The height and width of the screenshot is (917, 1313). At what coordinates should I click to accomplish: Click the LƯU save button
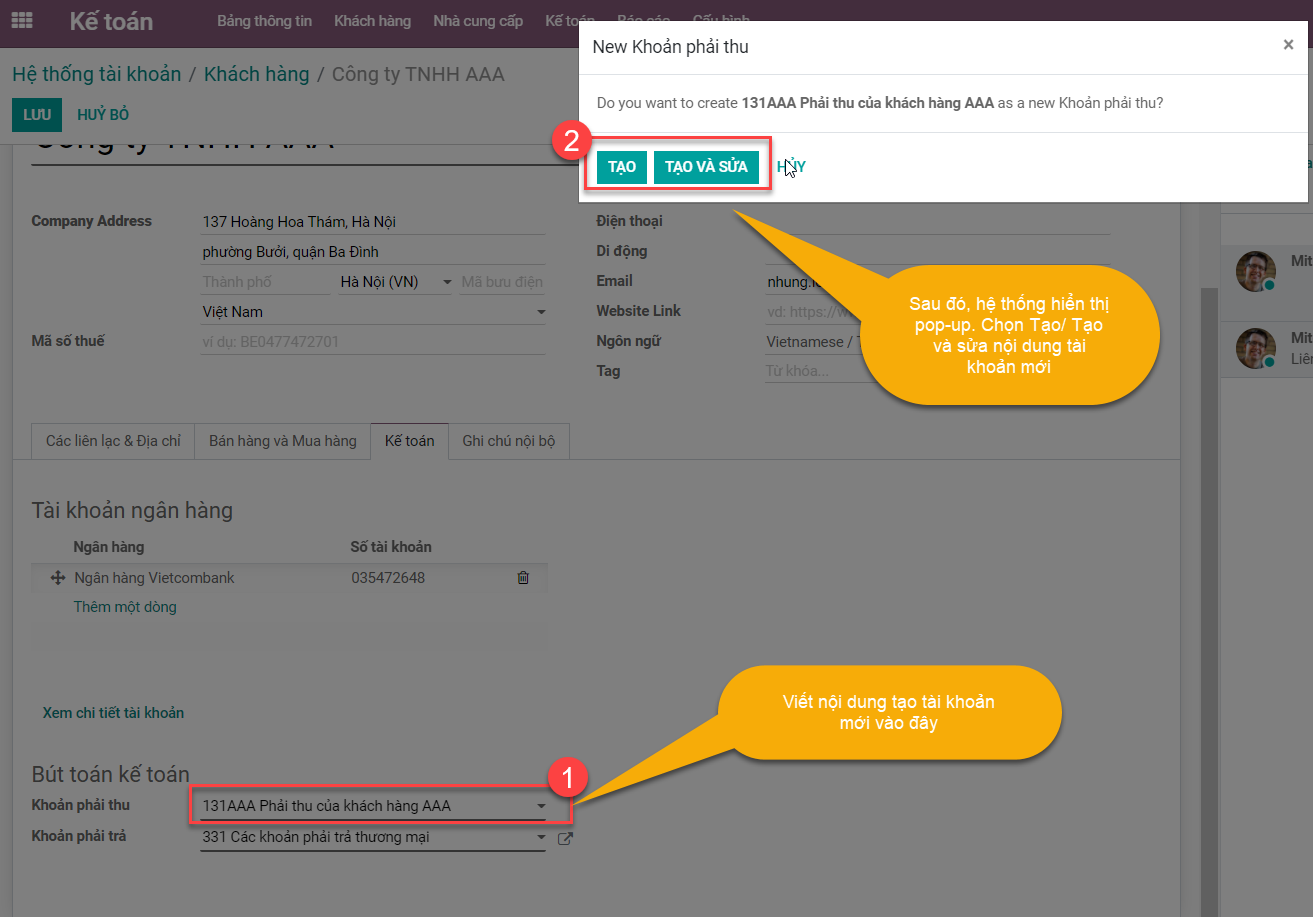(37, 115)
